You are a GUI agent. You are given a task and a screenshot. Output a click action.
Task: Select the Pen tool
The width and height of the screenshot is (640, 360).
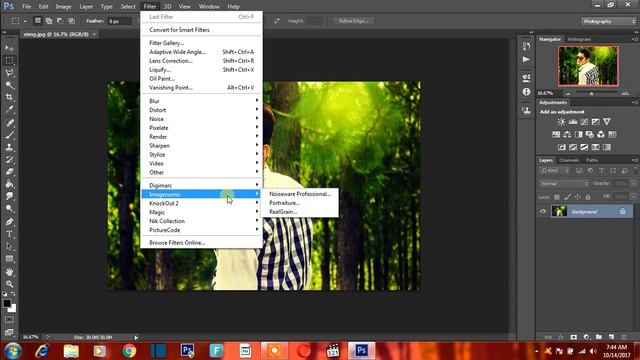click(9, 222)
